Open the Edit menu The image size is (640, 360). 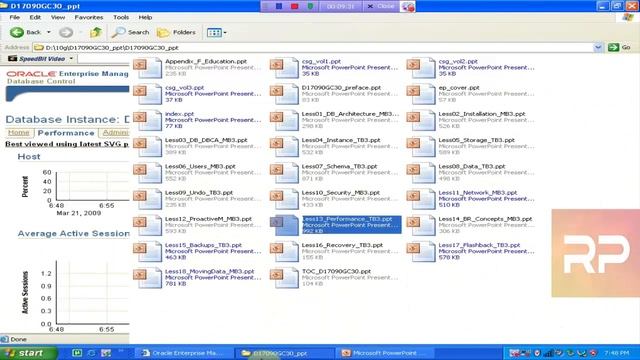click(35, 18)
